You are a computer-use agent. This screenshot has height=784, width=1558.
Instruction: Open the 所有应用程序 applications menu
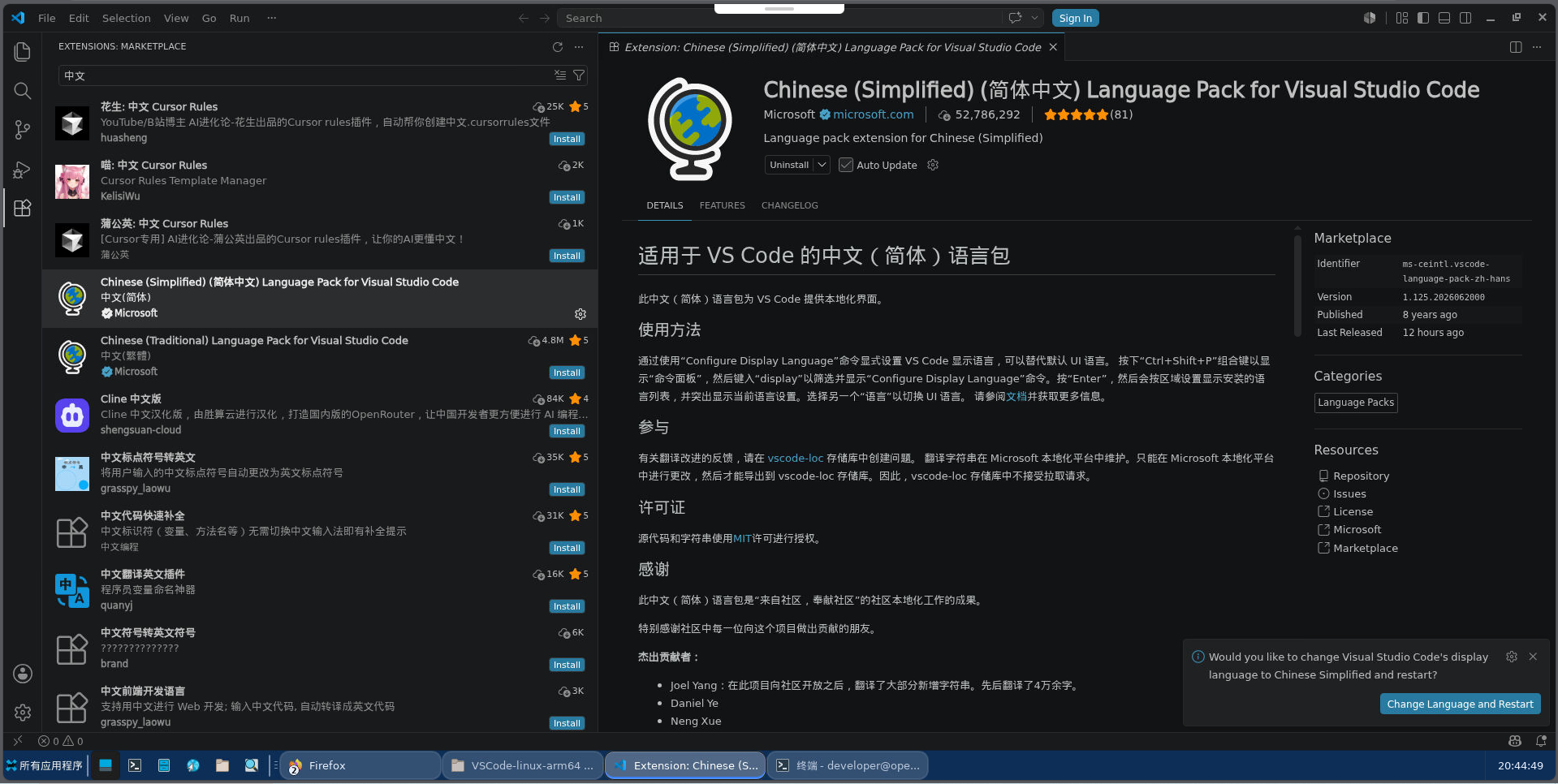[45, 765]
